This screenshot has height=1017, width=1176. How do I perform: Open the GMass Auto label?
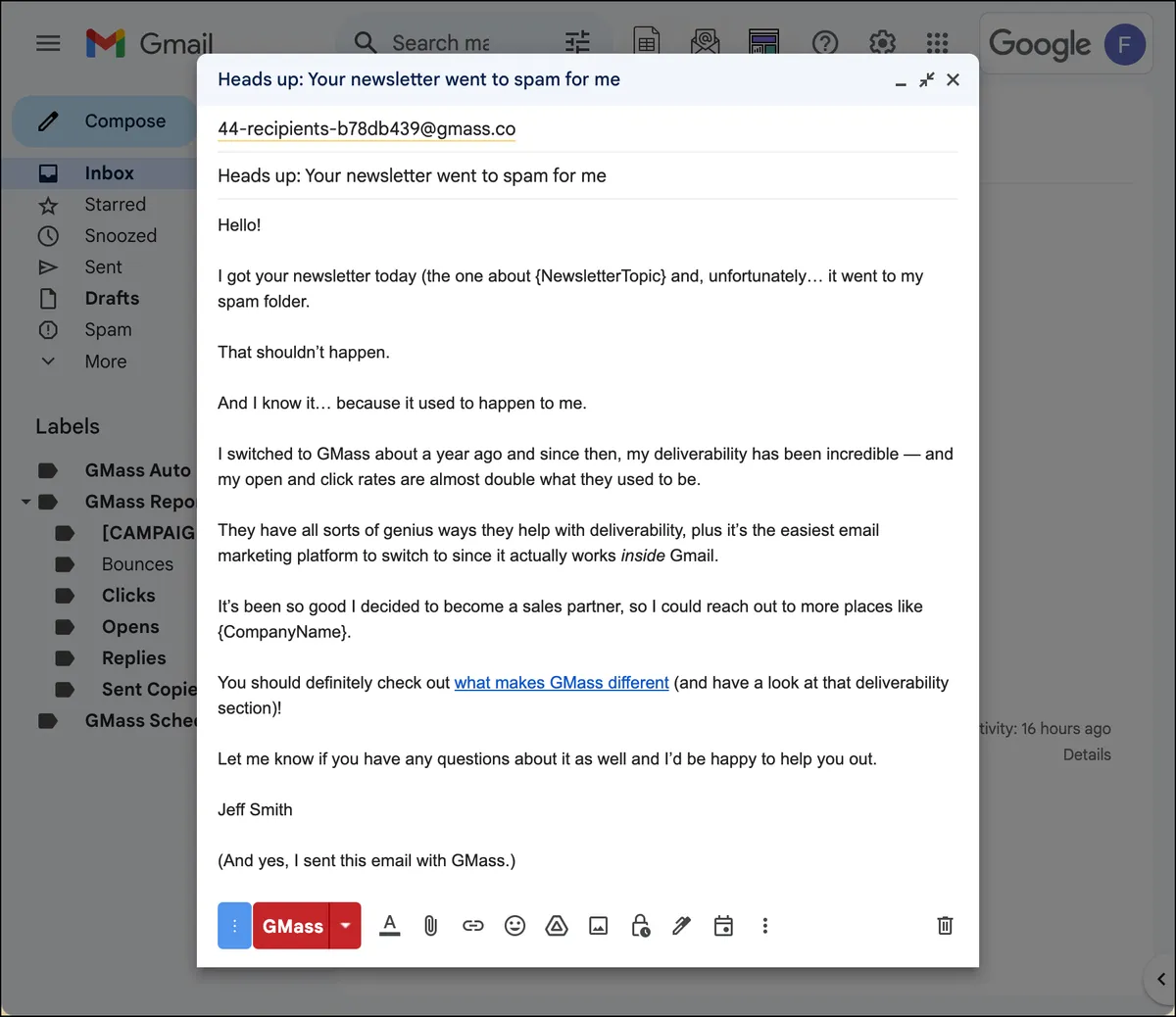point(137,470)
